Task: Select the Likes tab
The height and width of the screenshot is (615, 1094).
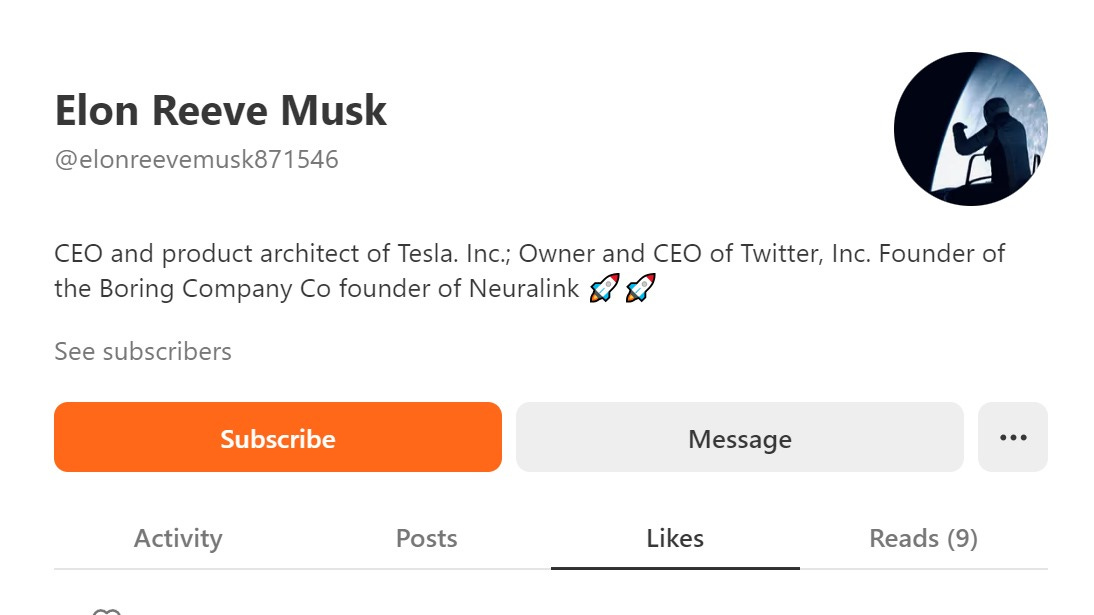Action: [x=675, y=538]
